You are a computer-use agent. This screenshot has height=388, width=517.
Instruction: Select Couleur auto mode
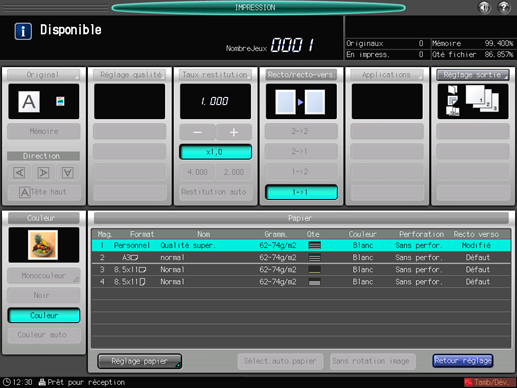(x=44, y=335)
